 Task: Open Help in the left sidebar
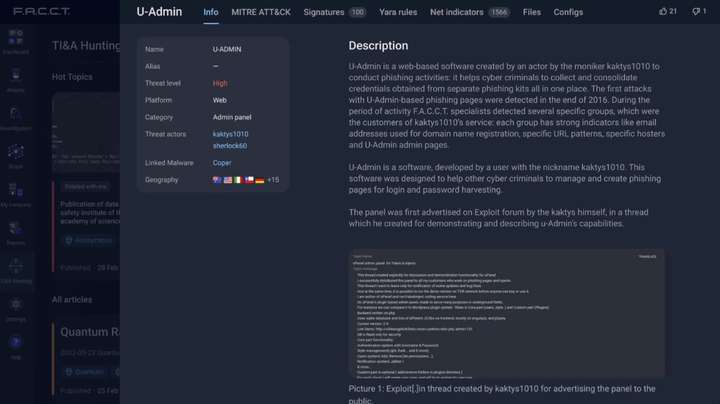point(16,347)
